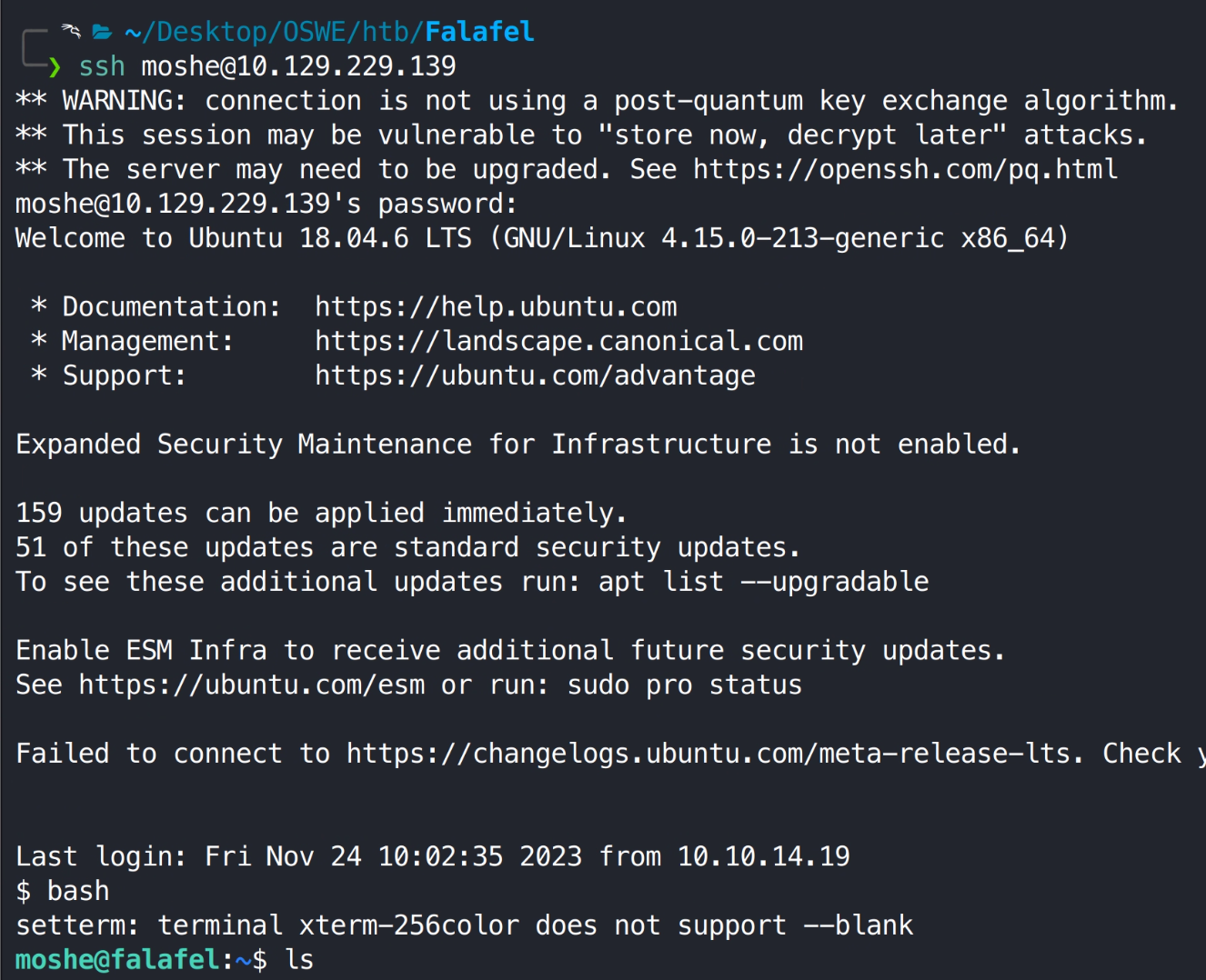Open the landscape.canonical.com management link
The image size is (1206, 980).
click(x=558, y=342)
